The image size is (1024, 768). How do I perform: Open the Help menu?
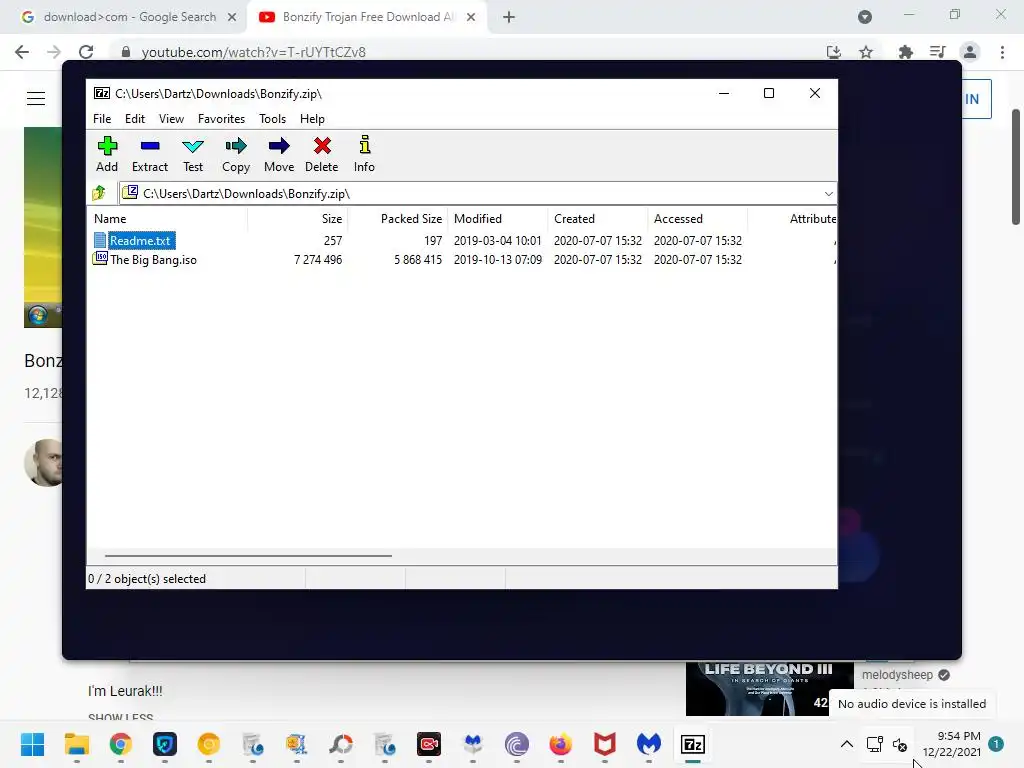[312, 119]
